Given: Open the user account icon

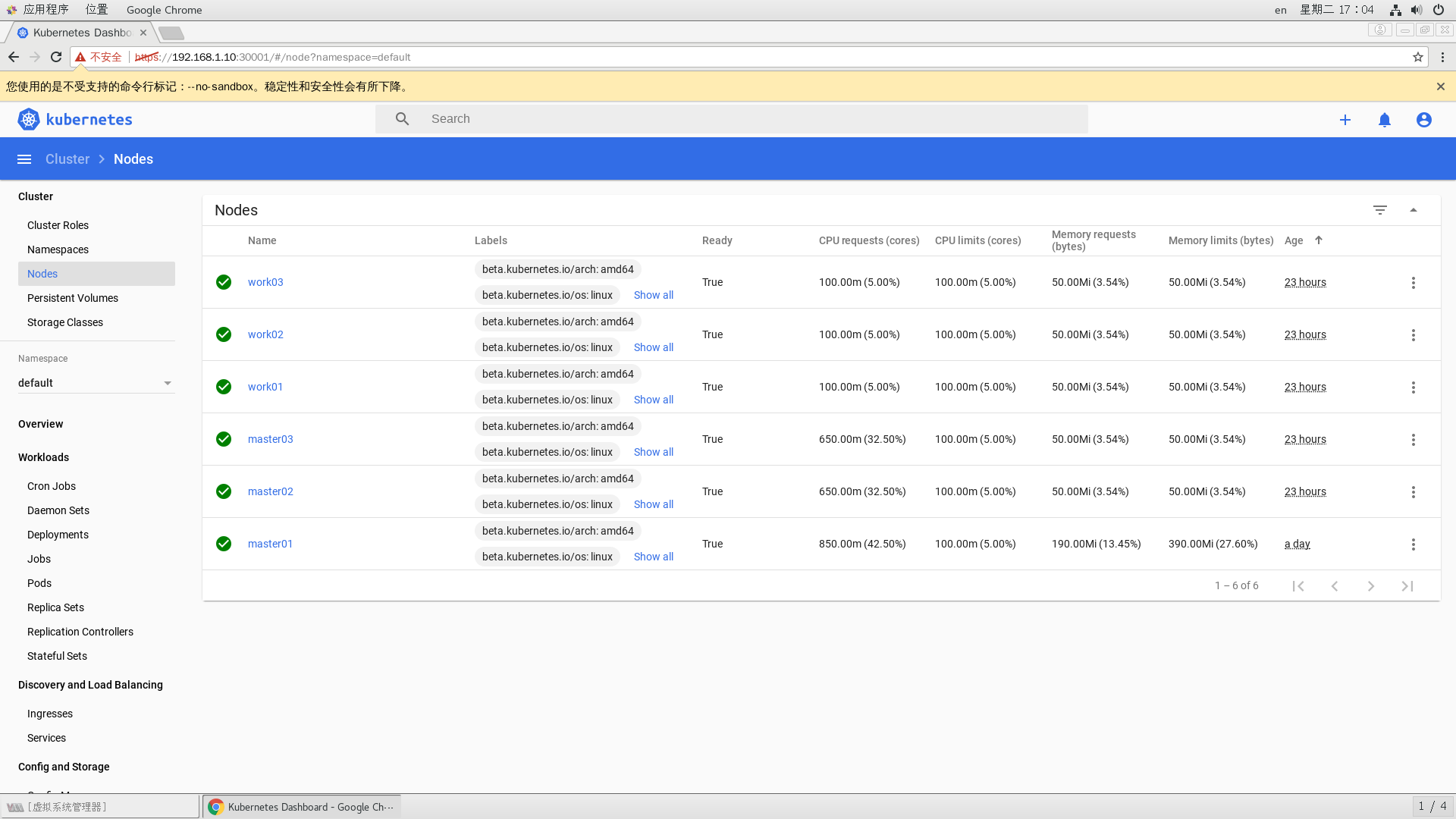Looking at the screenshot, I should 1423,120.
